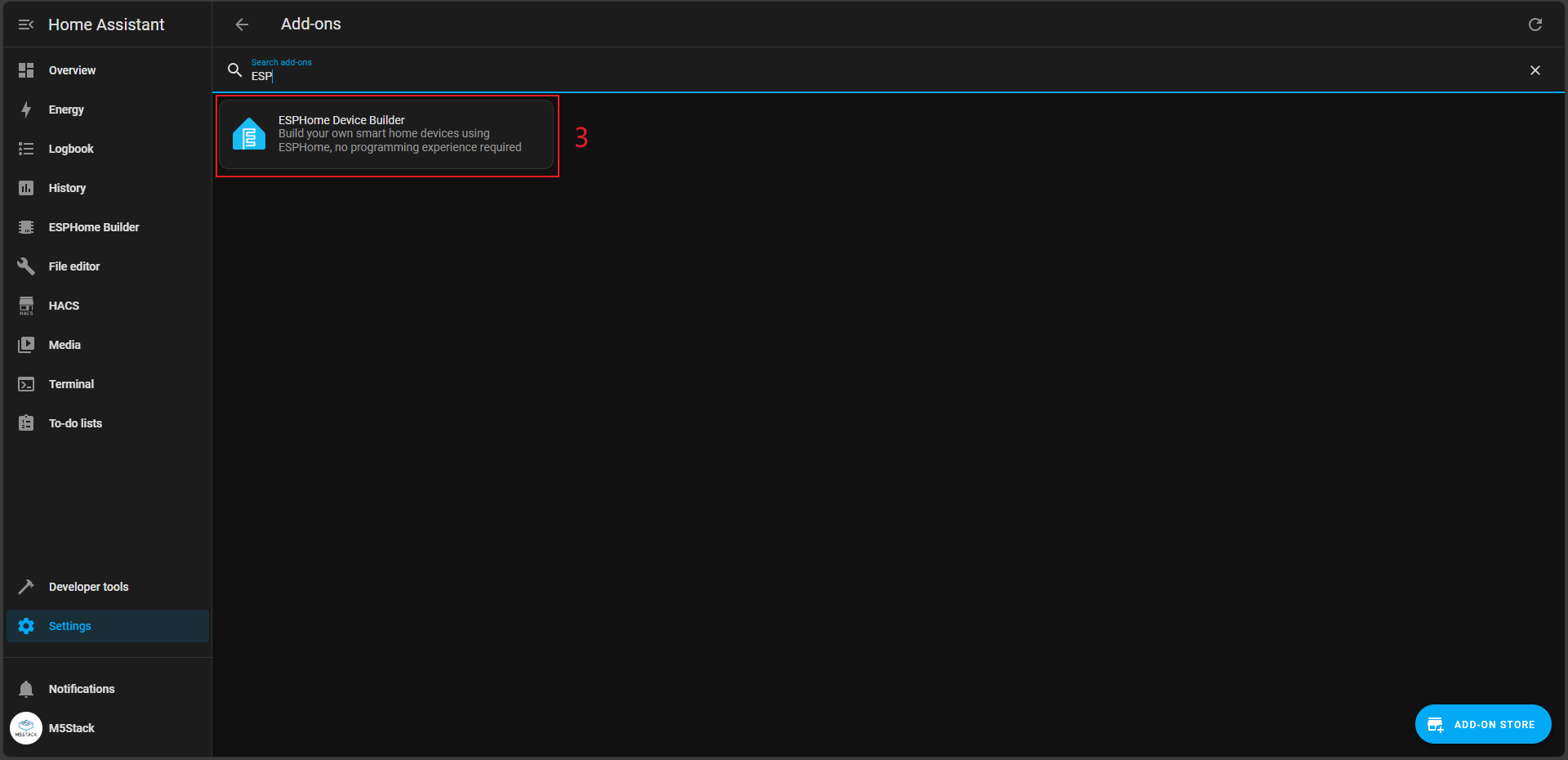Click the Media play icon
The width and height of the screenshot is (1568, 760).
point(26,345)
